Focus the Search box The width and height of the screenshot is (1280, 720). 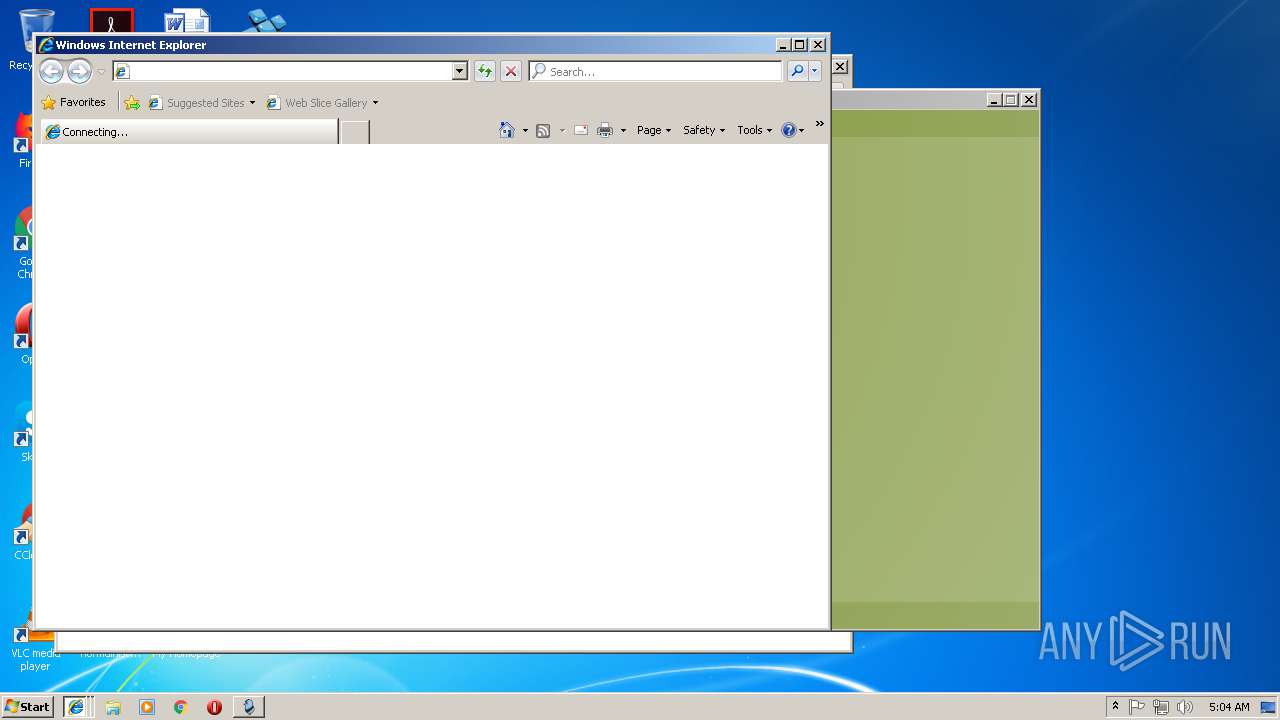tap(655, 71)
